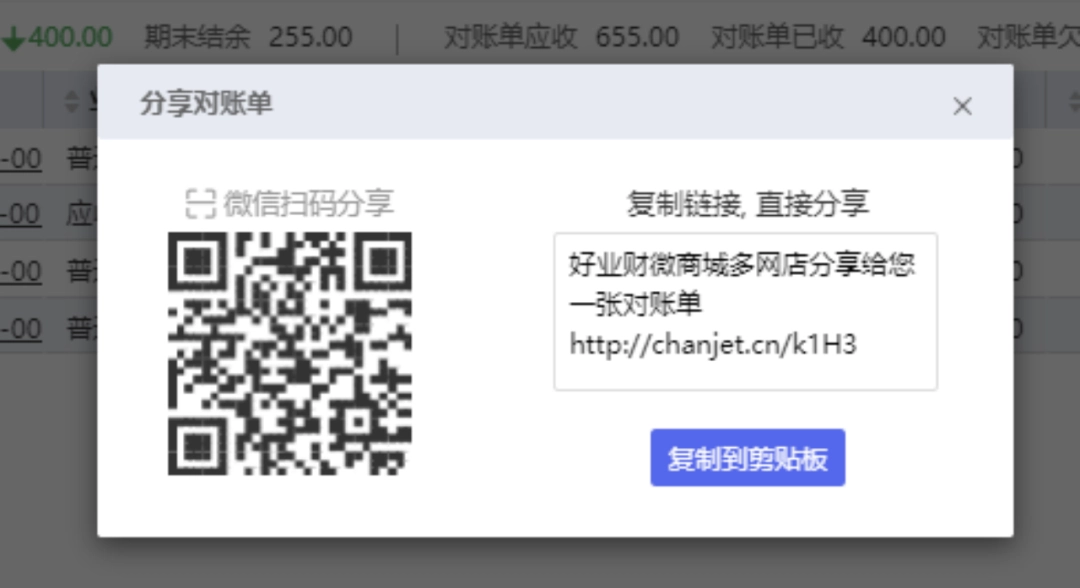
Task: Open the -00 link in the 应 row
Action: (x=21, y=215)
